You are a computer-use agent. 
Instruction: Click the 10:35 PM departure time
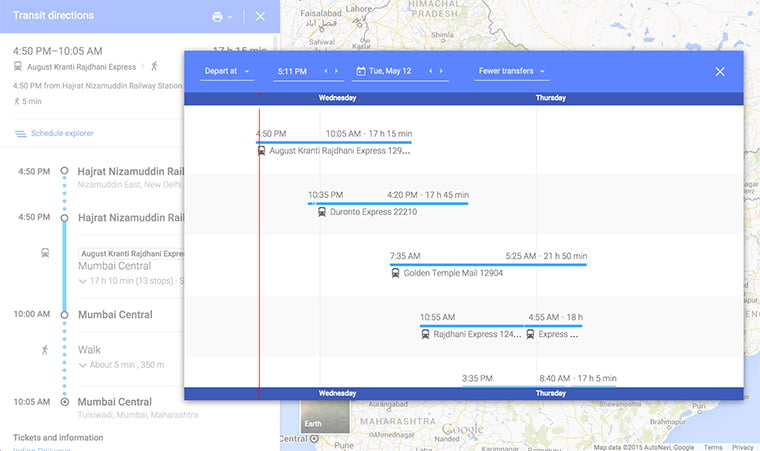325,195
